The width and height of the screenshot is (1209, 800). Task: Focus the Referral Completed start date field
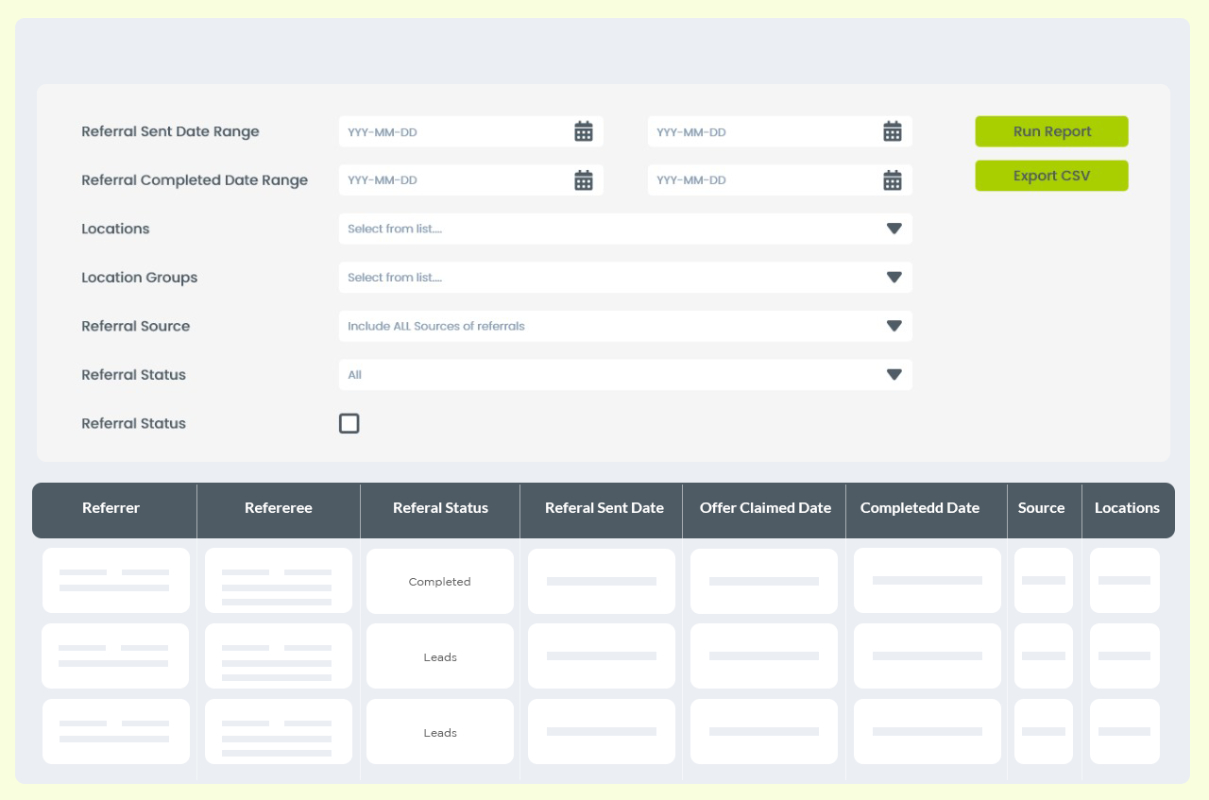pyautogui.click(x=471, y=180)
